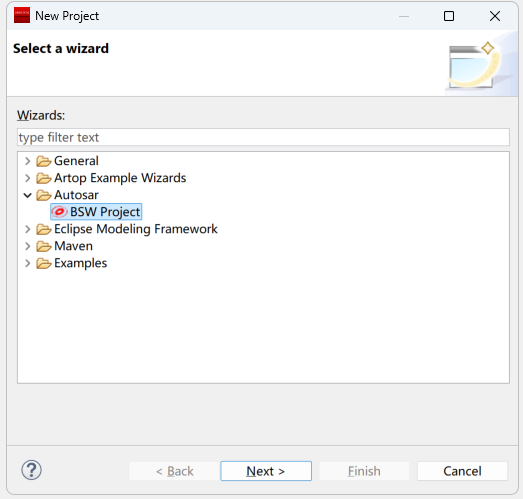
Task: Expand the Maven category
Action: point(28,246)
